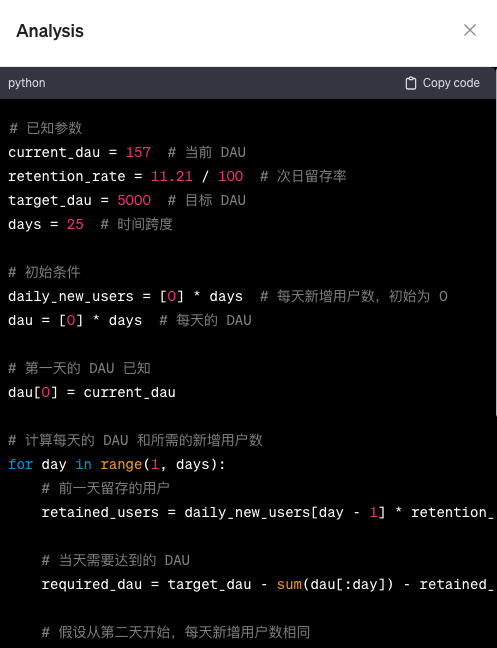Click the 157 value in current_dau line

click(138, 152)
